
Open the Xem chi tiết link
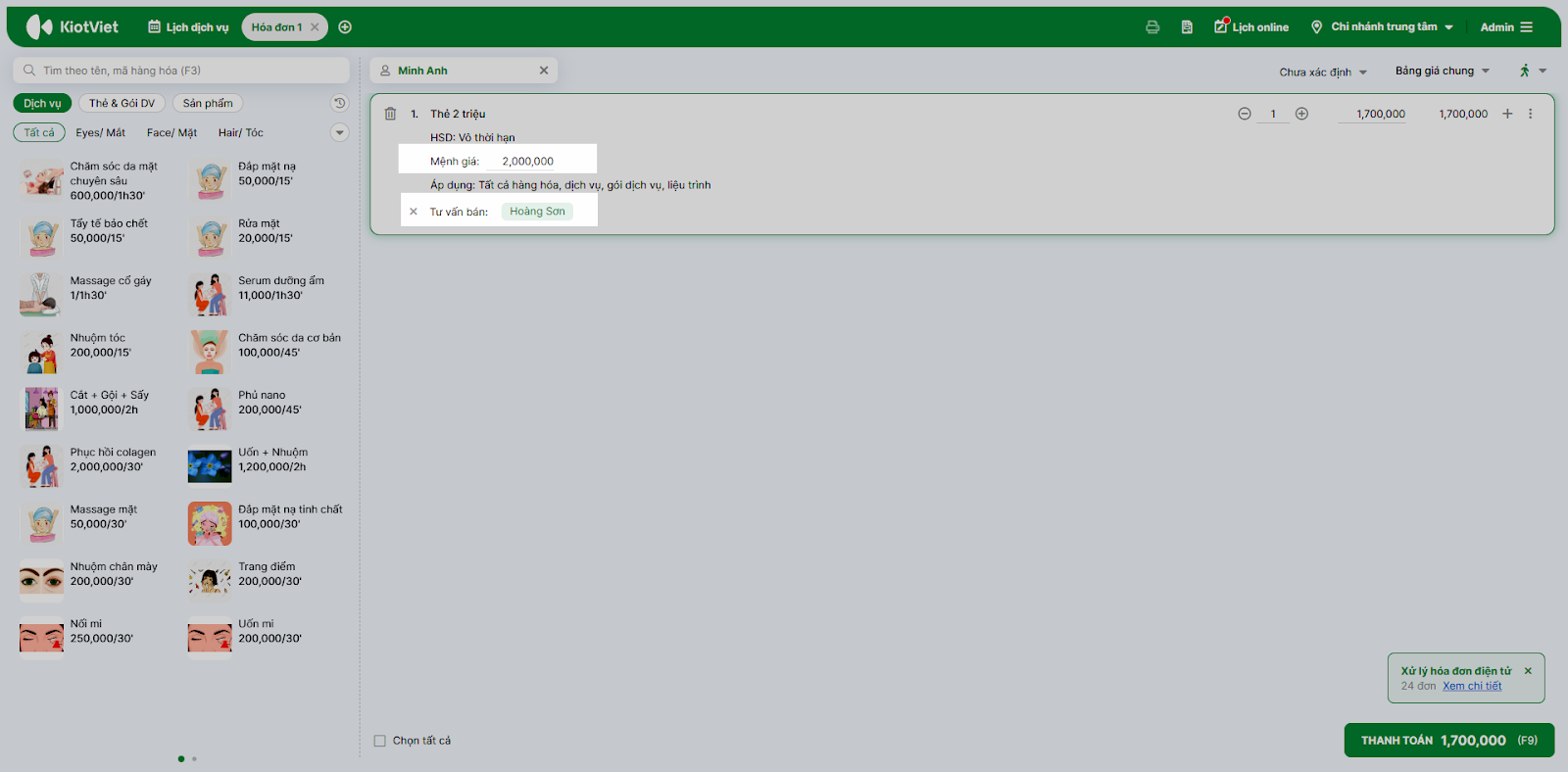(x=1472, y=686)
